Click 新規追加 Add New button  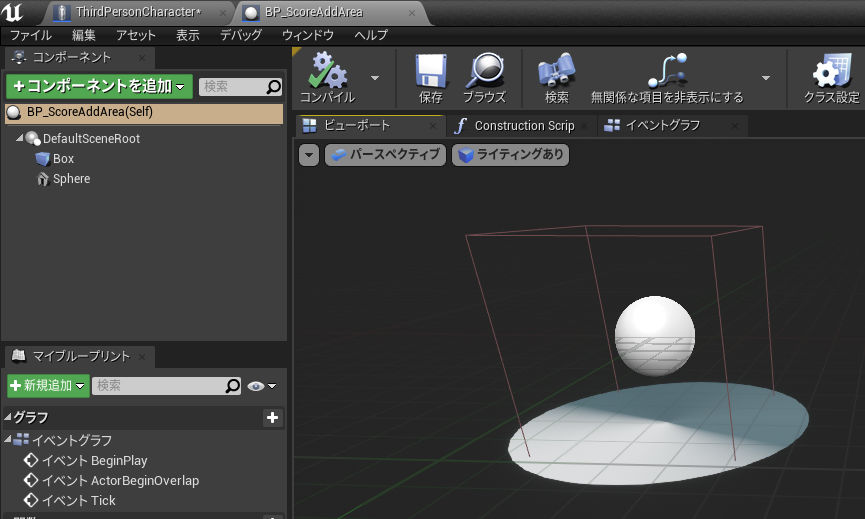click(x=48, y=386)
